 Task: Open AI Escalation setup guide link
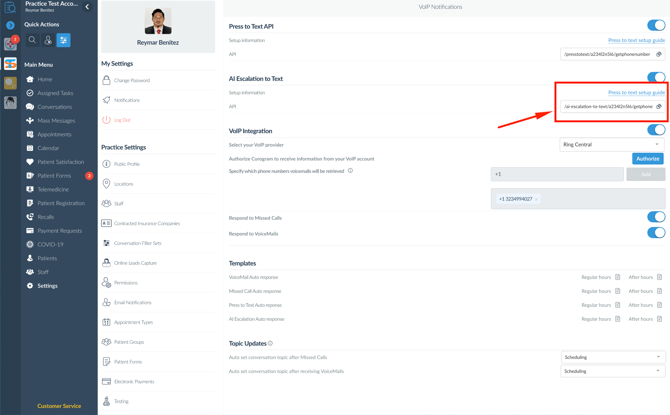pyautogui.click(x=636, y=92)
